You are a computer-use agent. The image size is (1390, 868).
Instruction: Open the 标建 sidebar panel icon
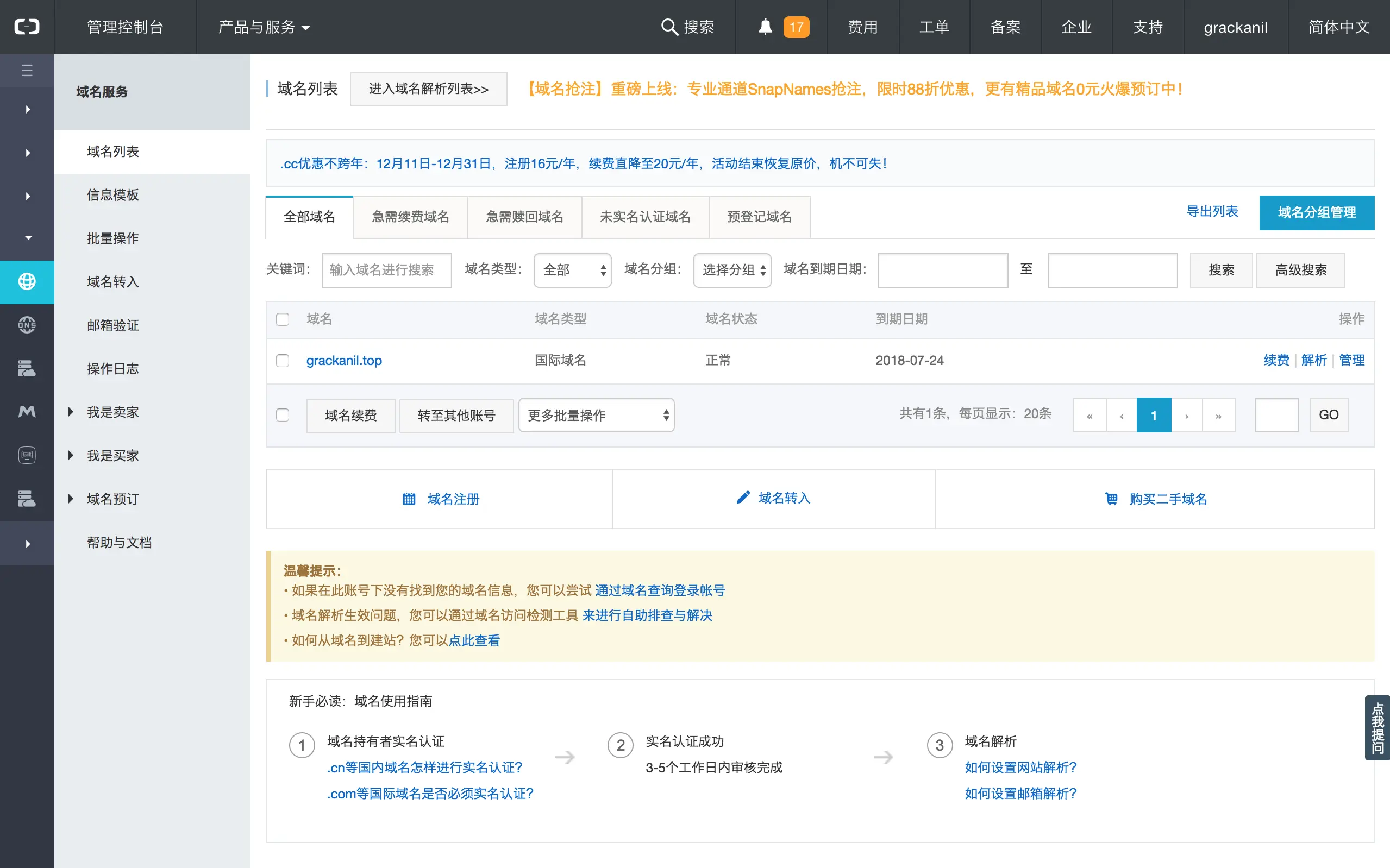pos(27,455)
